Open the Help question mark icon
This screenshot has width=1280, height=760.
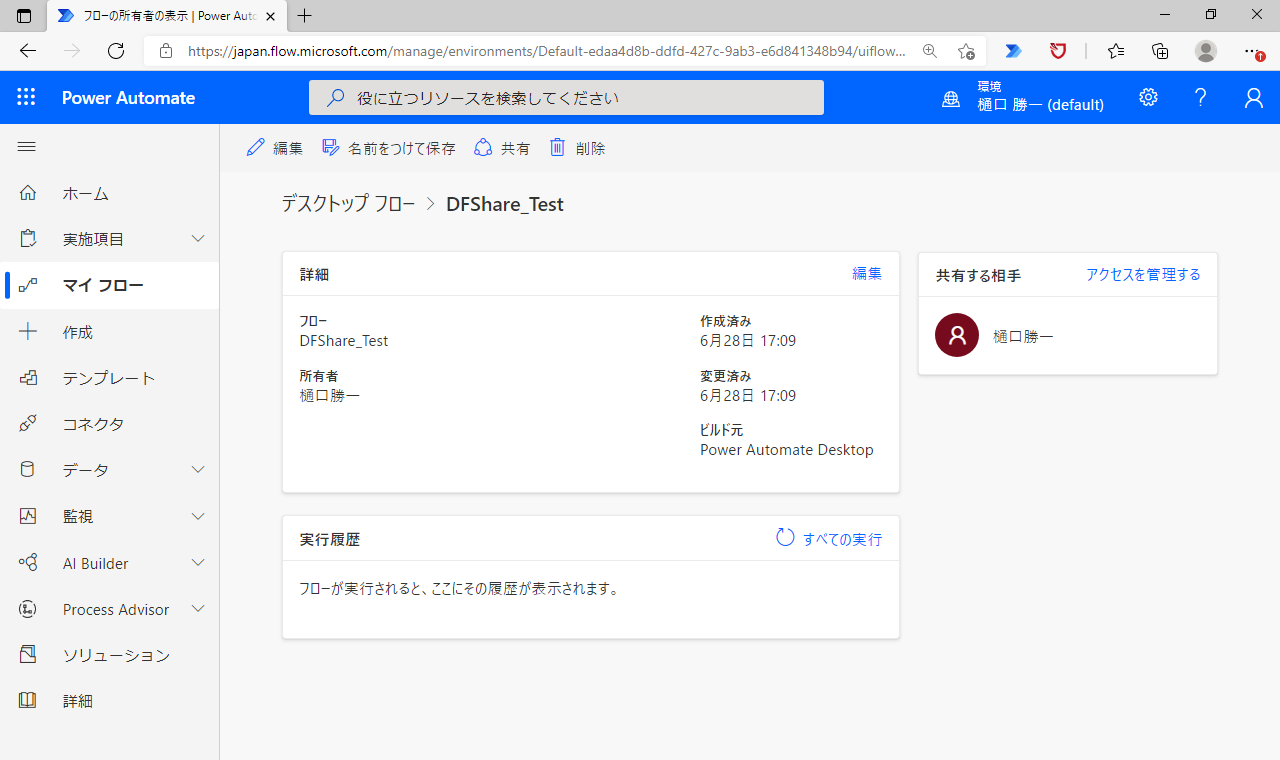pyautogui.click(x=1201, y=97)
